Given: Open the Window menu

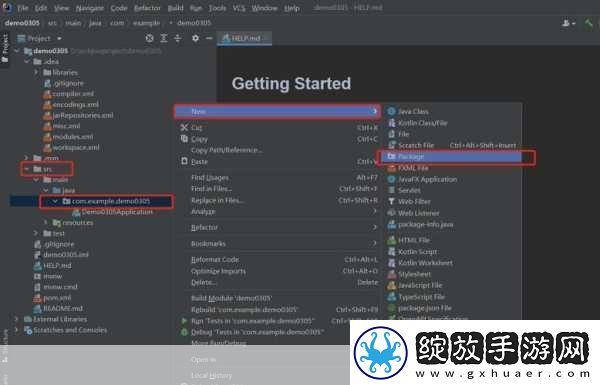Looking at the screenshot, I should pos(264,8).
